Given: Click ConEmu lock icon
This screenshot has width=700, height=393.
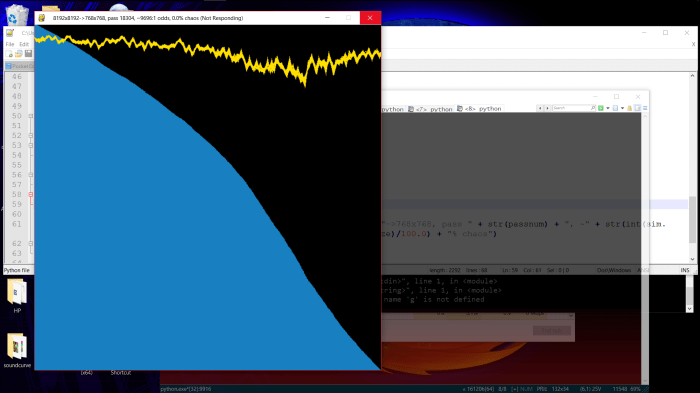Looking at the screenshot, I should click(630, 108).
